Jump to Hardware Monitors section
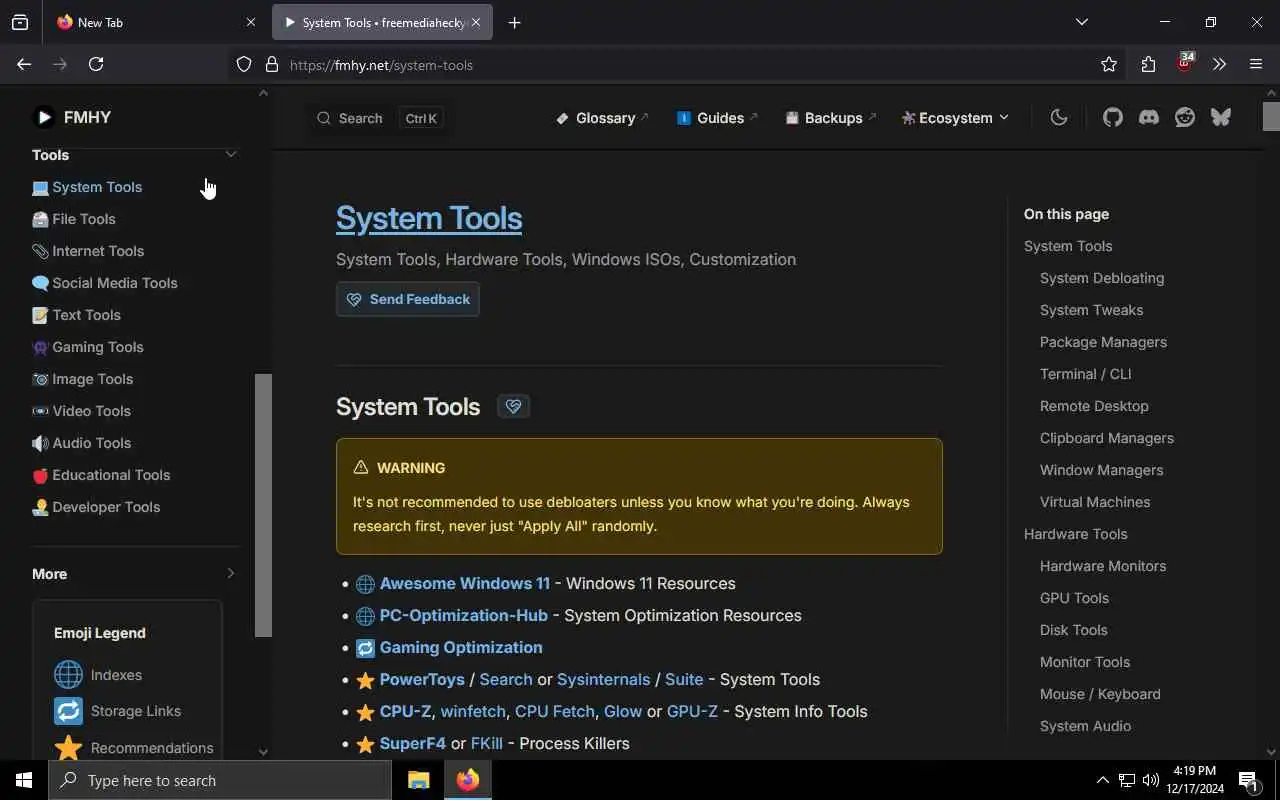1280x800 pixels. tap(1103, 566)
